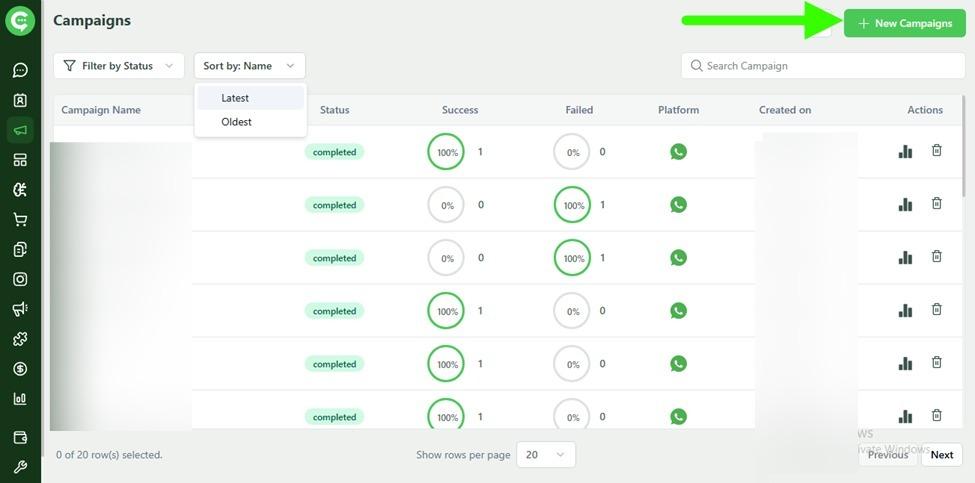Open the templates layout icon in the sidebar
Image resolution: width=975 pixels, height=483 pixels.
click(20, 160)
